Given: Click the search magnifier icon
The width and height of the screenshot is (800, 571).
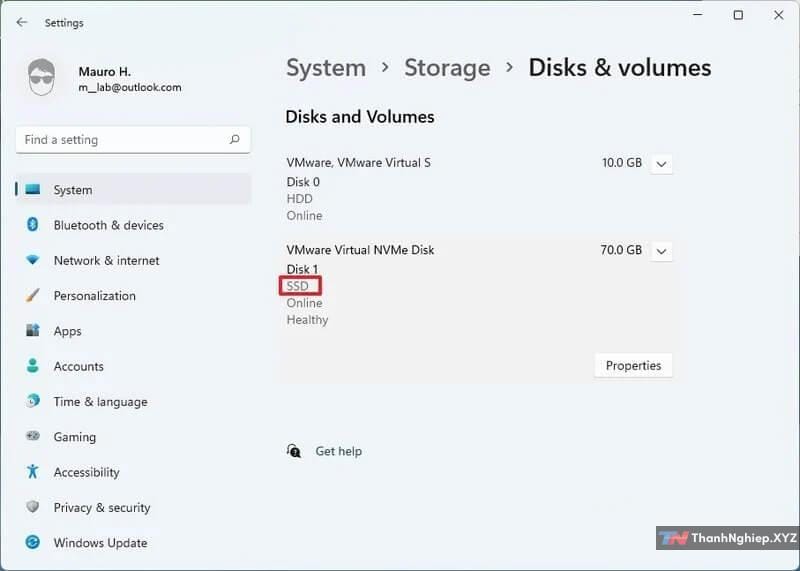Looking at the screenshot, I should point(235,139).
